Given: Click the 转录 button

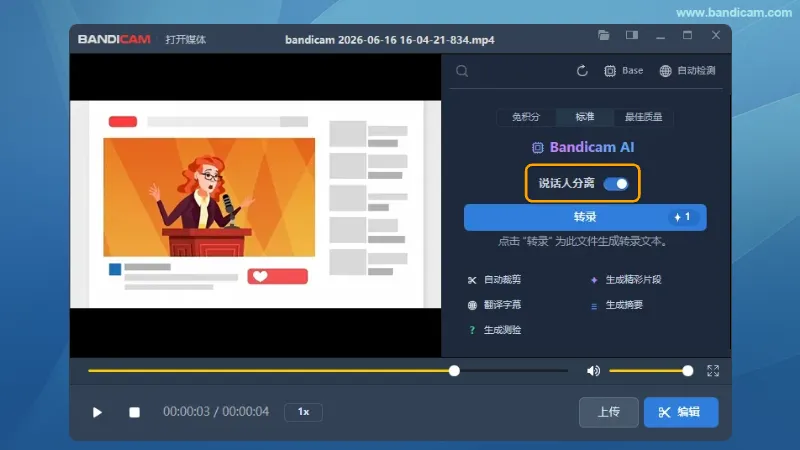Looking at the screenshot, I should click(585, 217).
